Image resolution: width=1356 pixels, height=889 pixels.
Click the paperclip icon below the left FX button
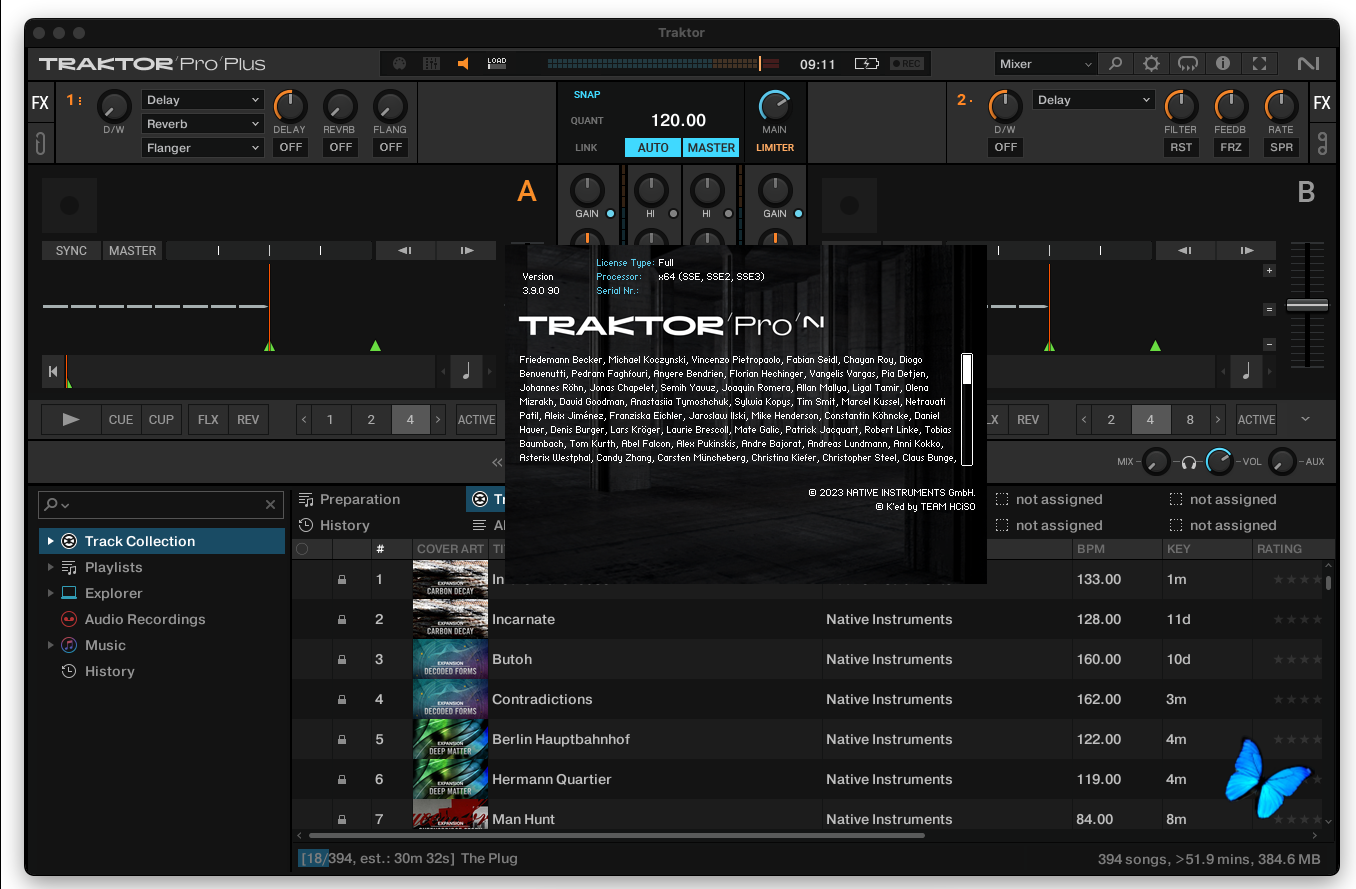40,142
